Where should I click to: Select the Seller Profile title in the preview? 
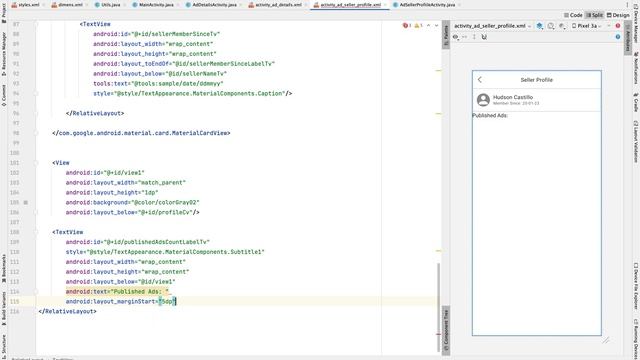(536, 80)
